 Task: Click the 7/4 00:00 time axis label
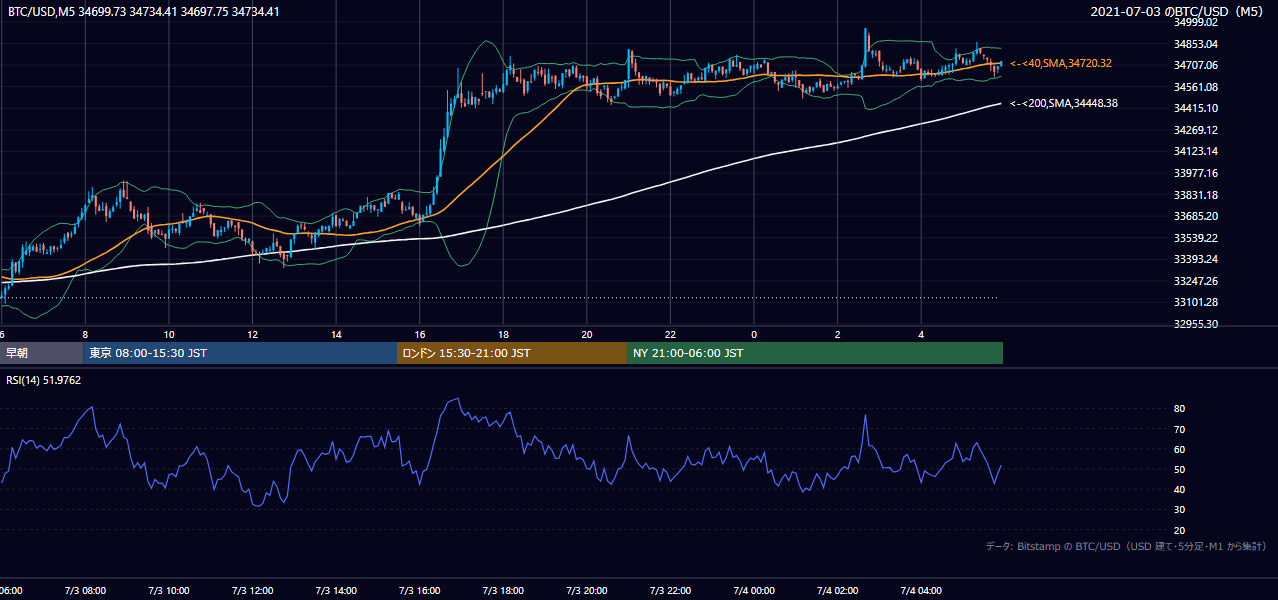753,591
